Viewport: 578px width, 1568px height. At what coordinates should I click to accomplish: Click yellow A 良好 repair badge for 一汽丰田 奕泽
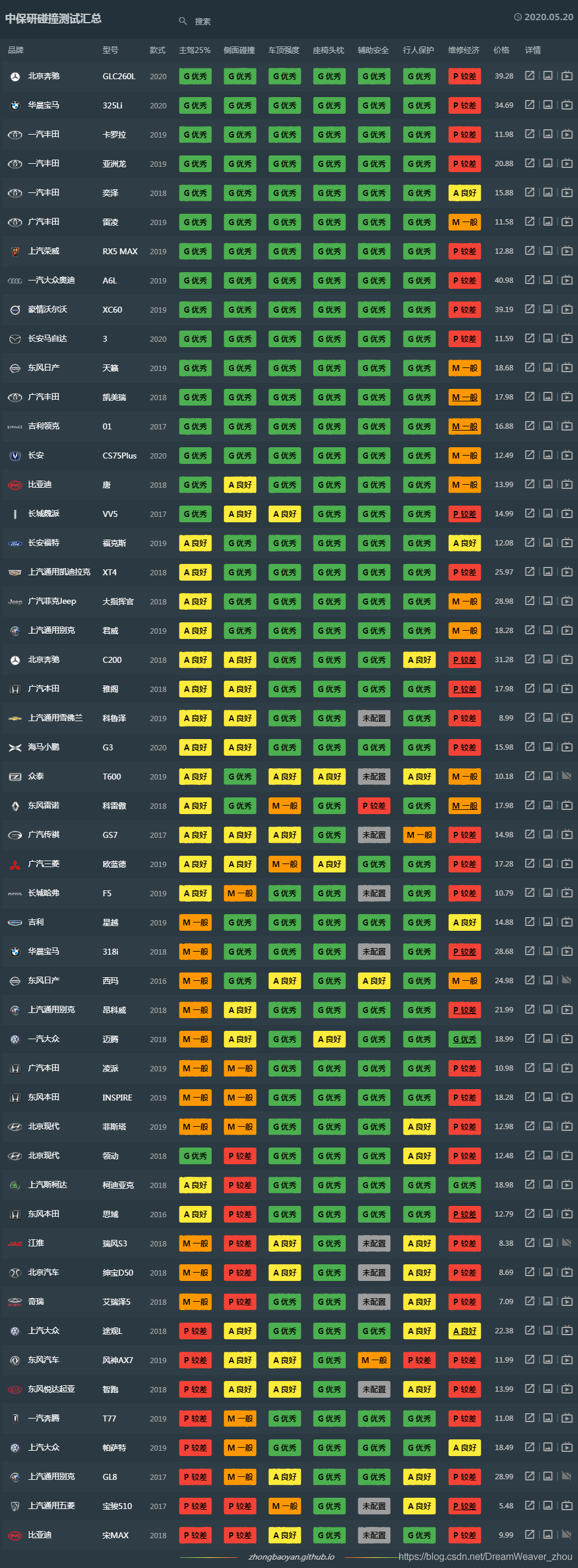point(465,193)
